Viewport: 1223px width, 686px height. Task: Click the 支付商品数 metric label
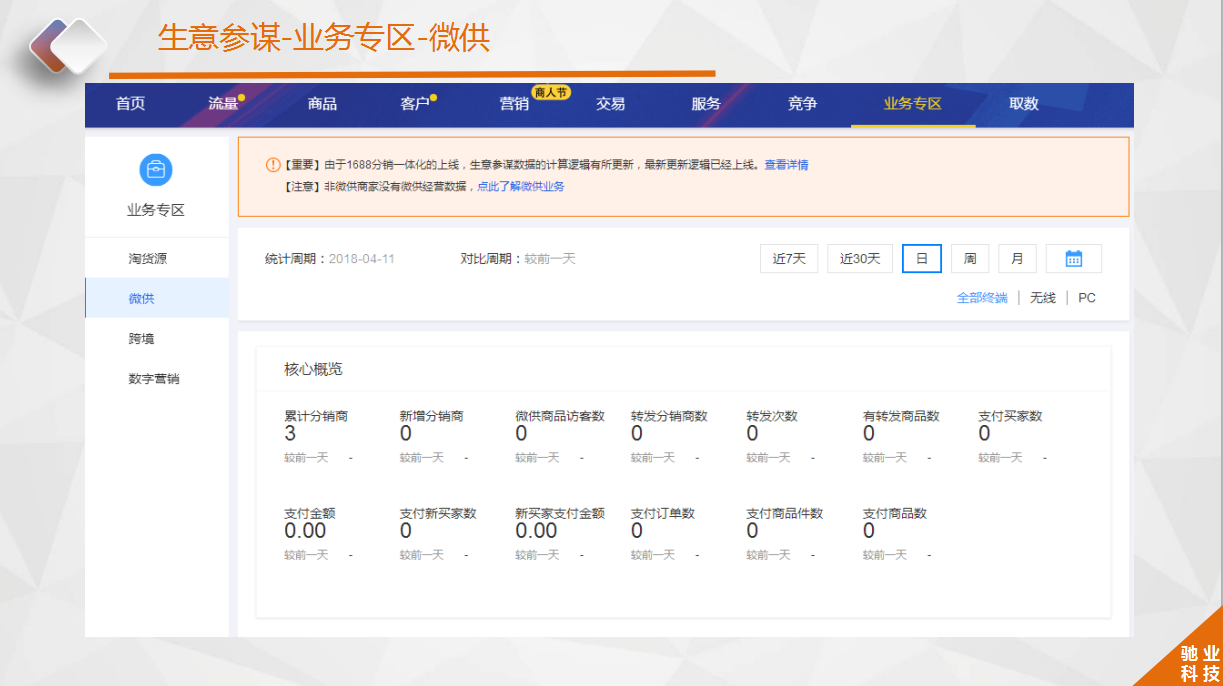pos(895,513)
